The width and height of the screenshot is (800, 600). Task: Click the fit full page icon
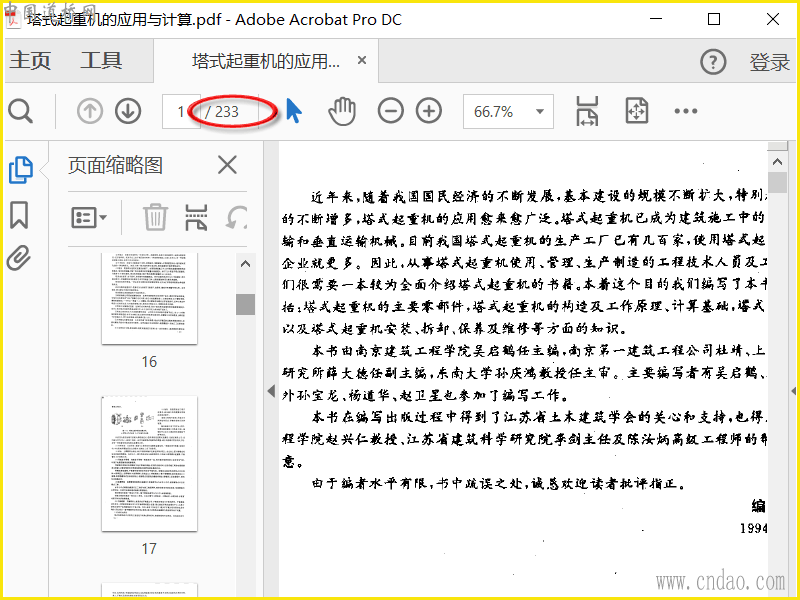[x=637, y=111]
